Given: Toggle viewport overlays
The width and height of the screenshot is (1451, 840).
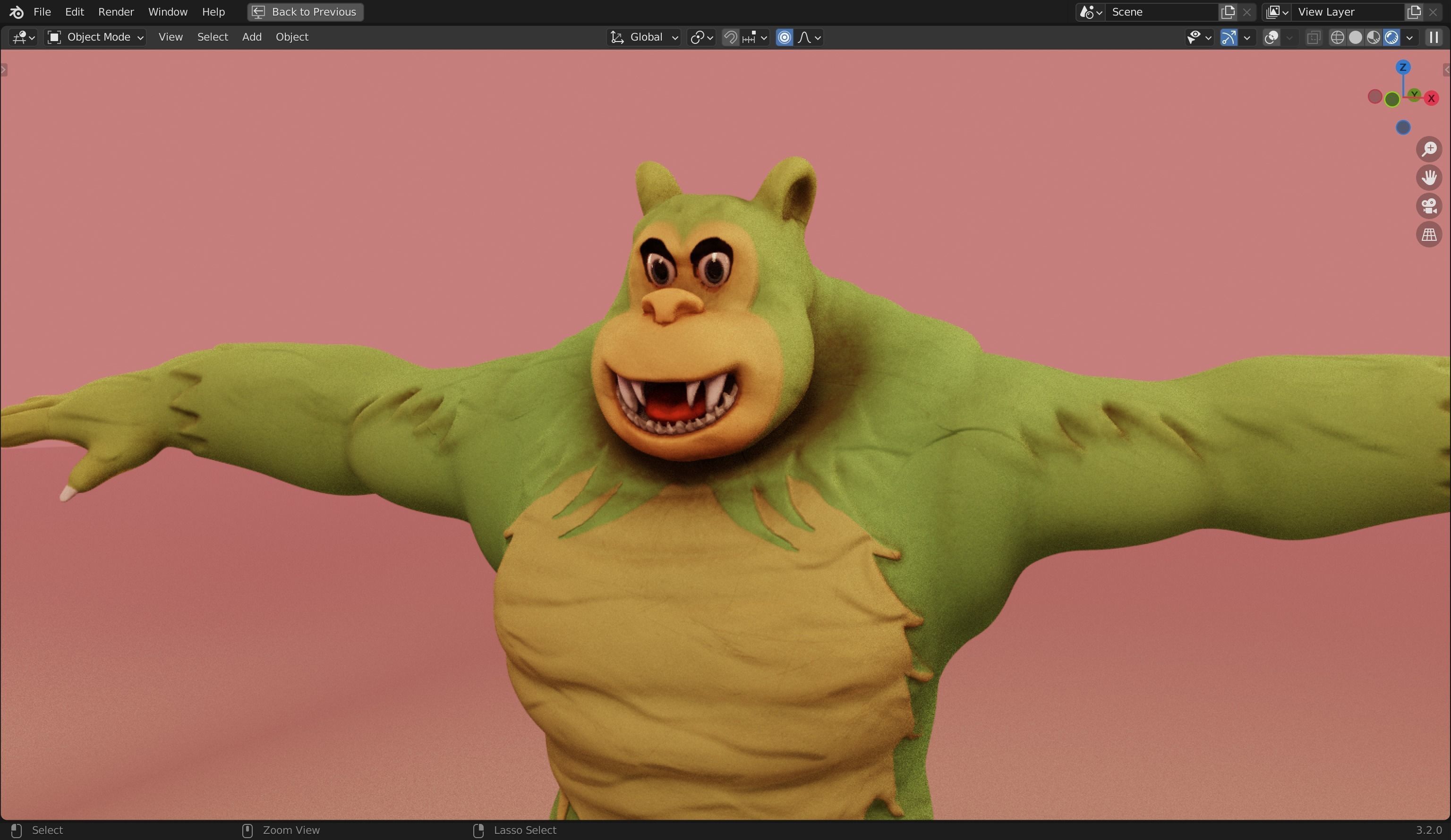Looking at the screenshot, I should [1272, 37].
